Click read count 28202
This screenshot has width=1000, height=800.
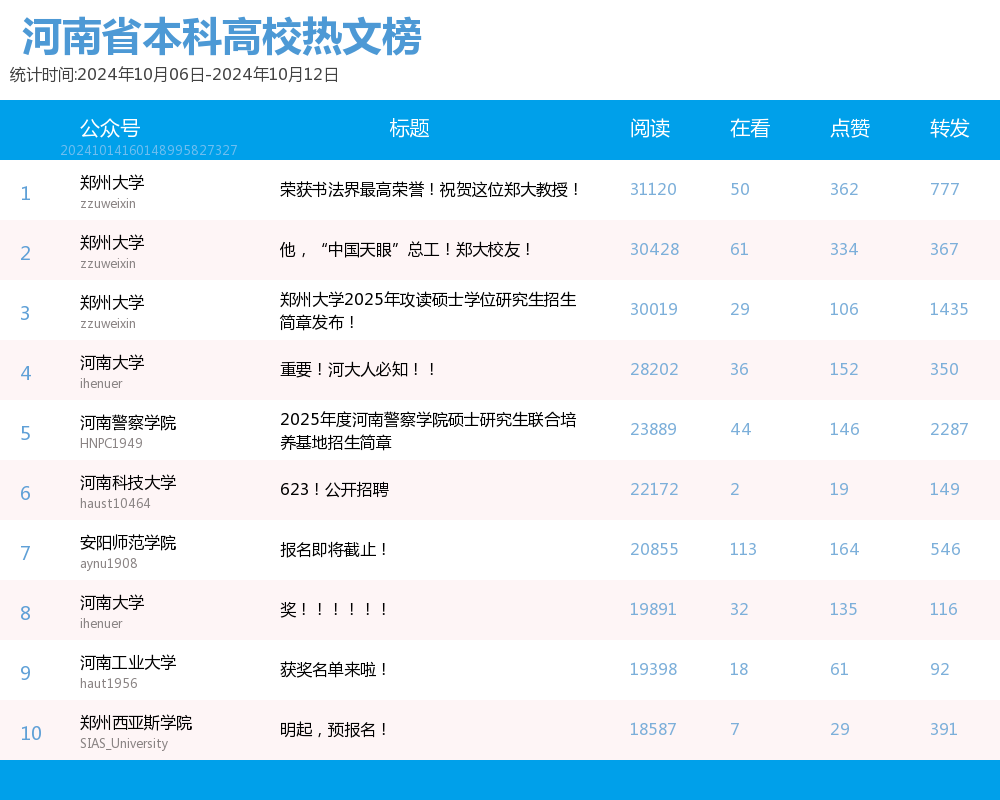point(654,369)
